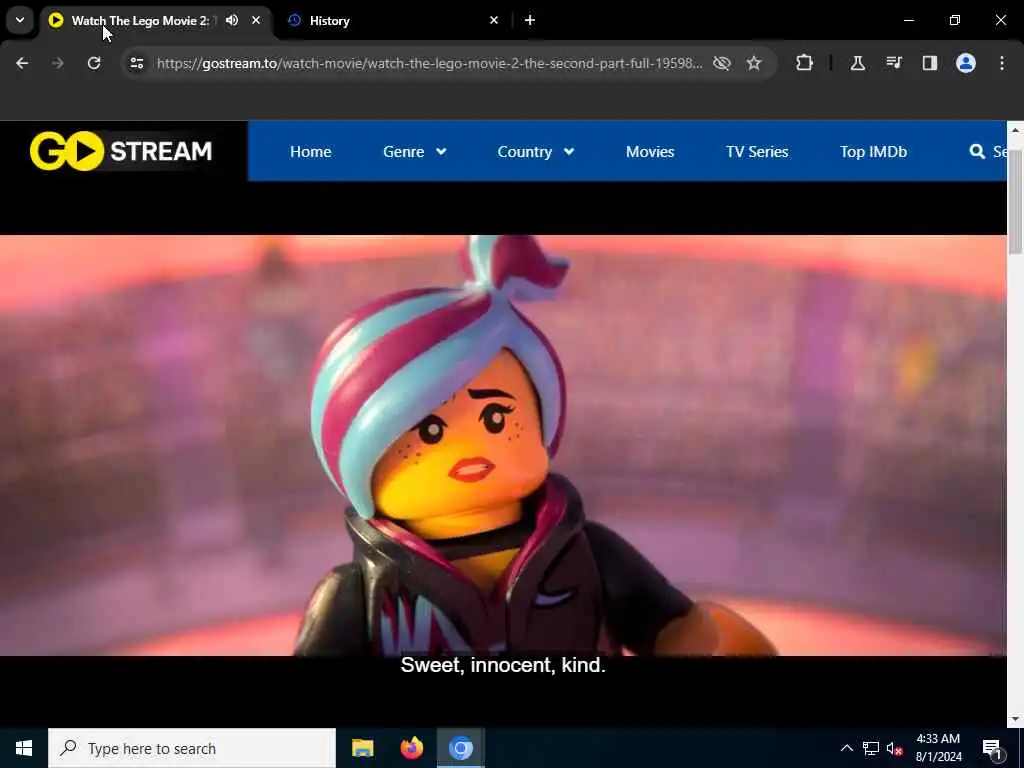The width and height of the screenshot is (1024, 768).
Task: Open the volume tray icon
Action: [x=895, y=749]
